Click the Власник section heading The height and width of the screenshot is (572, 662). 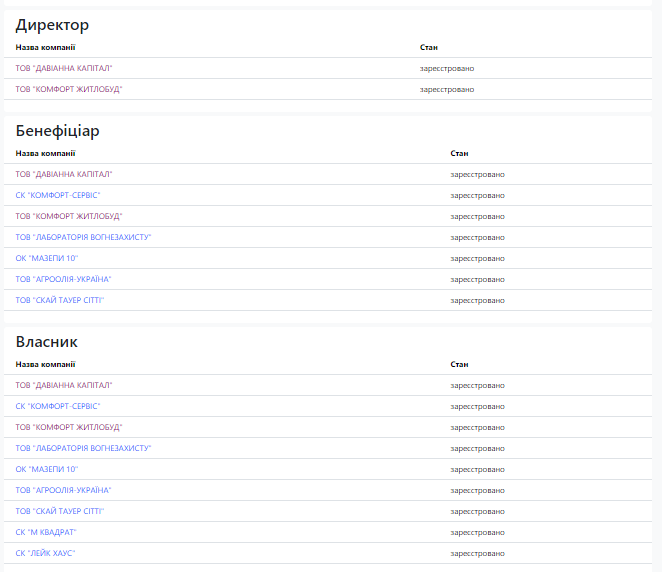[x=47, y=342]
